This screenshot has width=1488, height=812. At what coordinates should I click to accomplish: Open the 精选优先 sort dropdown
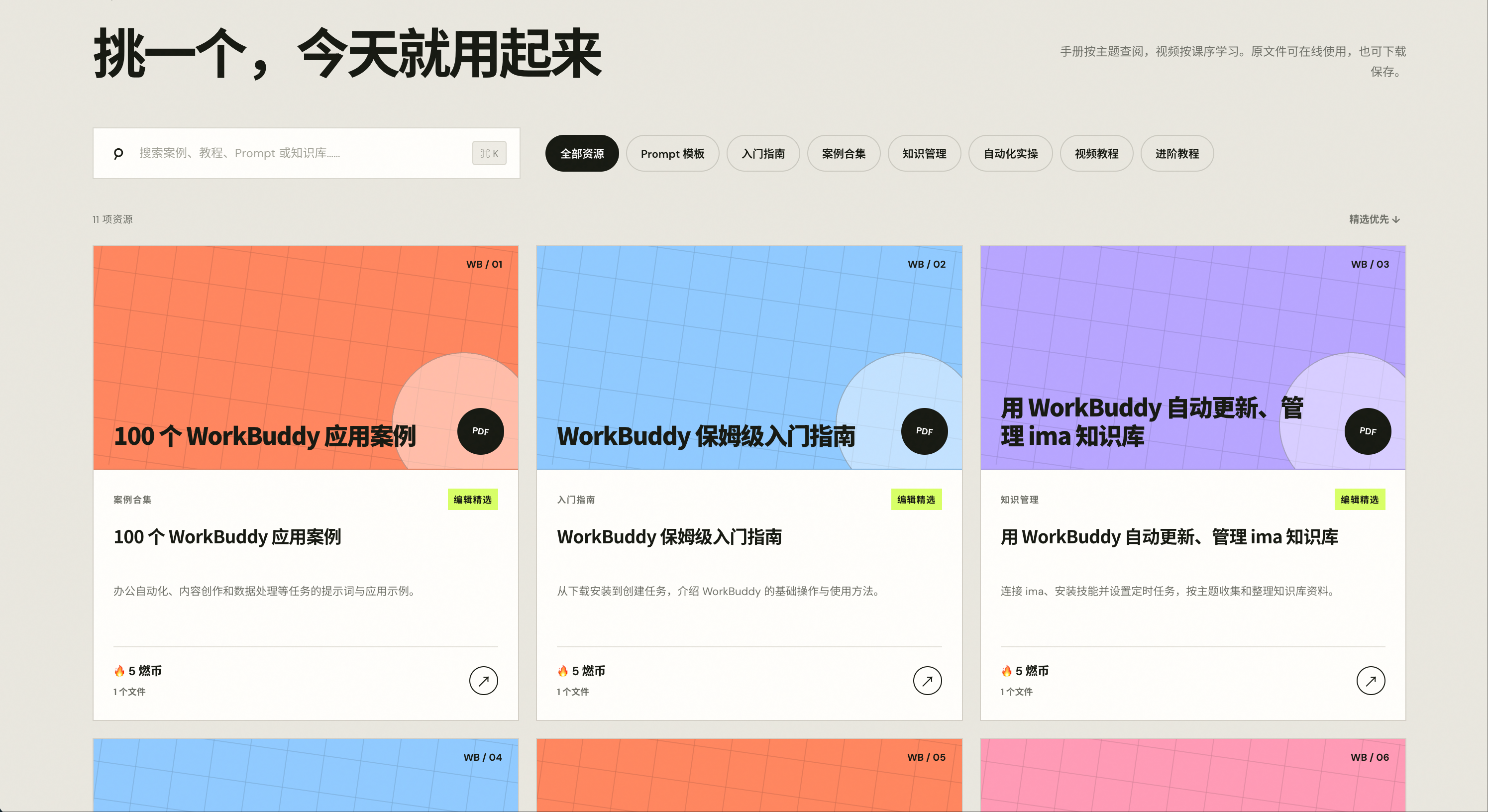[1374, 219]
